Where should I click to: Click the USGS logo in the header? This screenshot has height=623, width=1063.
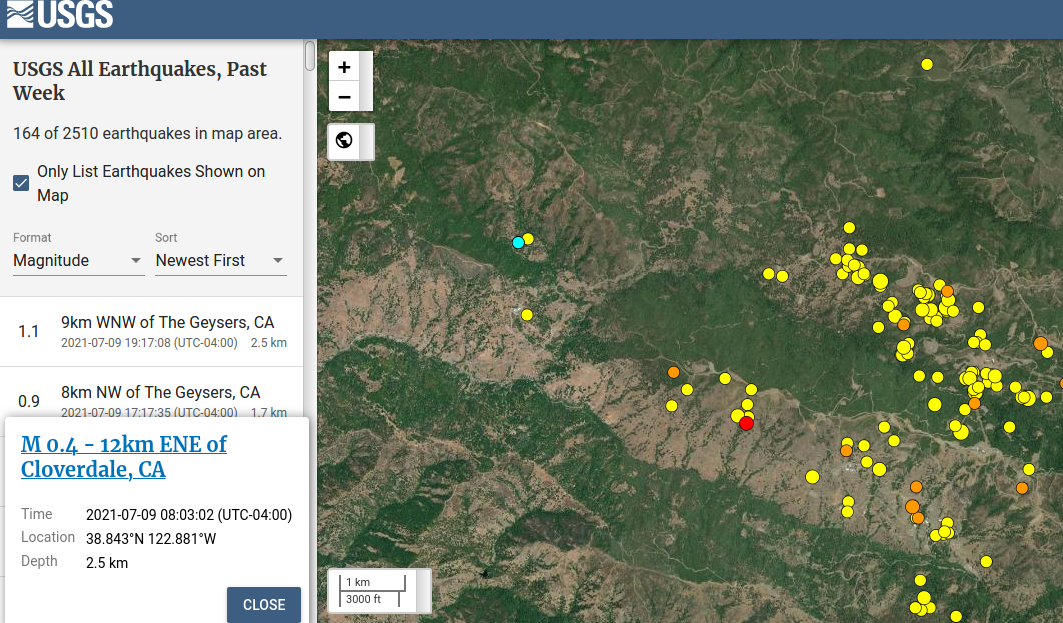[60, 14]
